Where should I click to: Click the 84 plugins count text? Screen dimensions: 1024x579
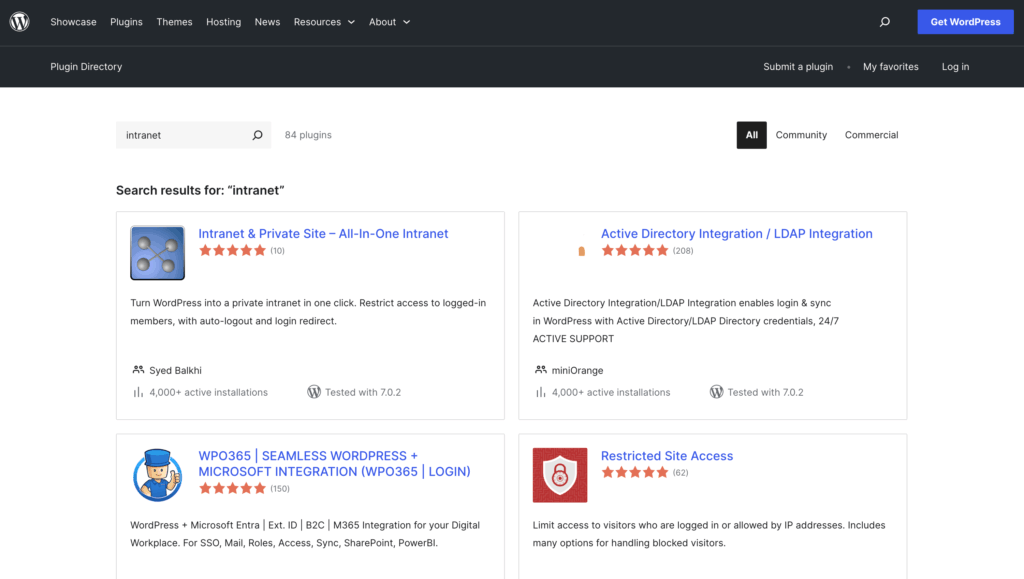(308, 135)
